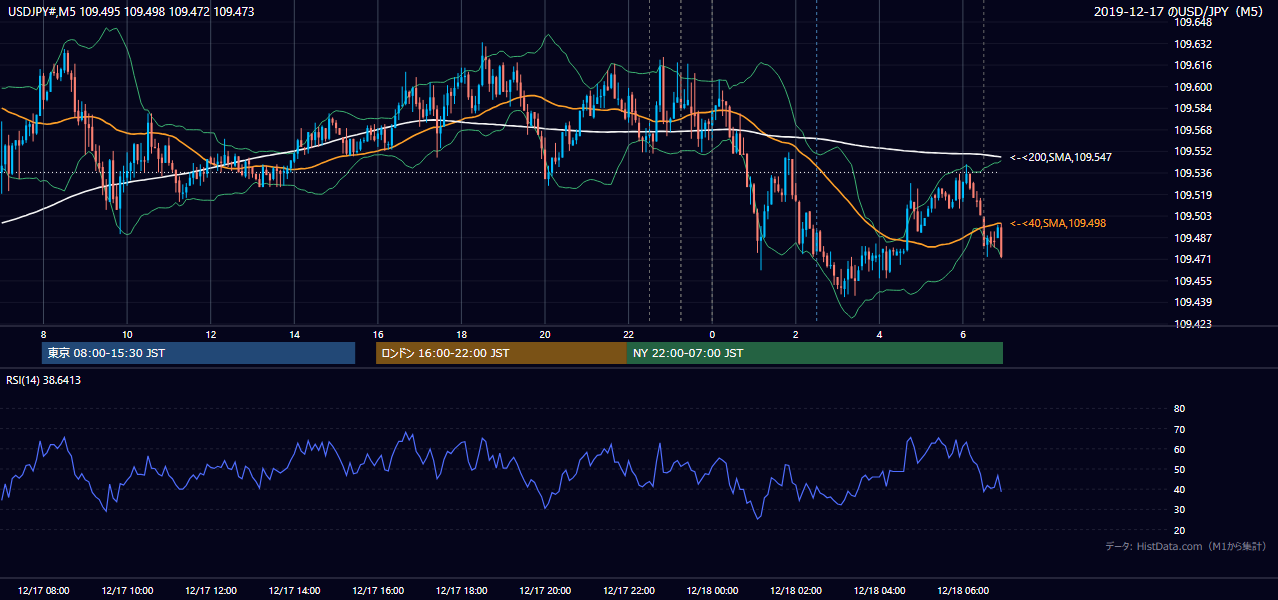Click price axis value 109.423
1278x600 pixels.
[1193, 324]
